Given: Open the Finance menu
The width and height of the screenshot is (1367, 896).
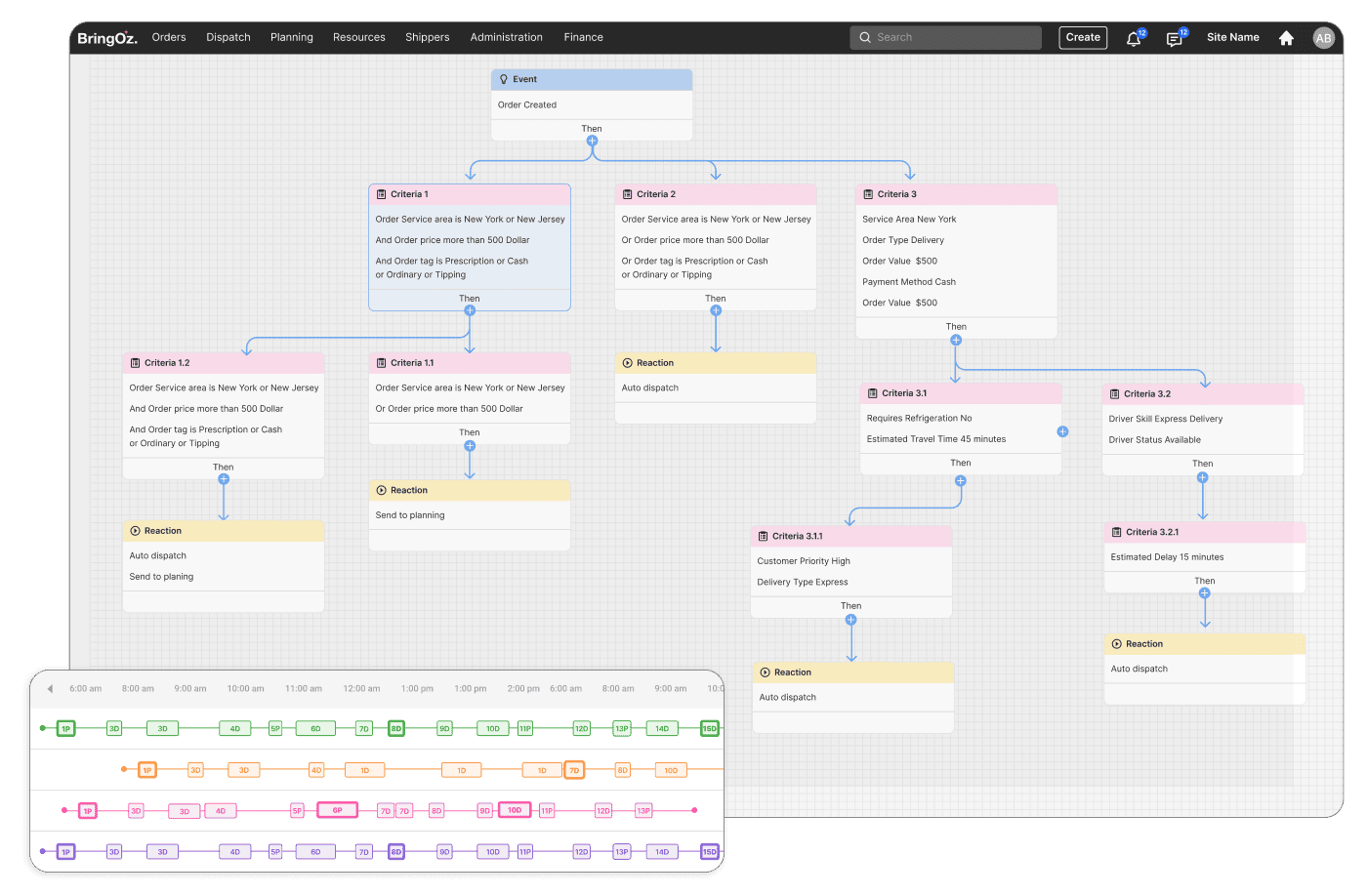Looking at the screenshot, I should (x=584, y=37).
